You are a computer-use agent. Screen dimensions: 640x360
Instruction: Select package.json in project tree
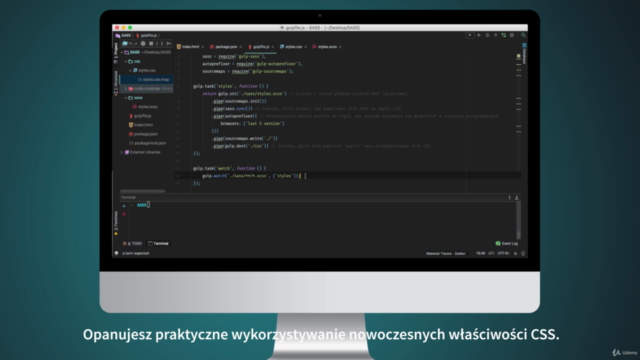(x=147, y=134)
